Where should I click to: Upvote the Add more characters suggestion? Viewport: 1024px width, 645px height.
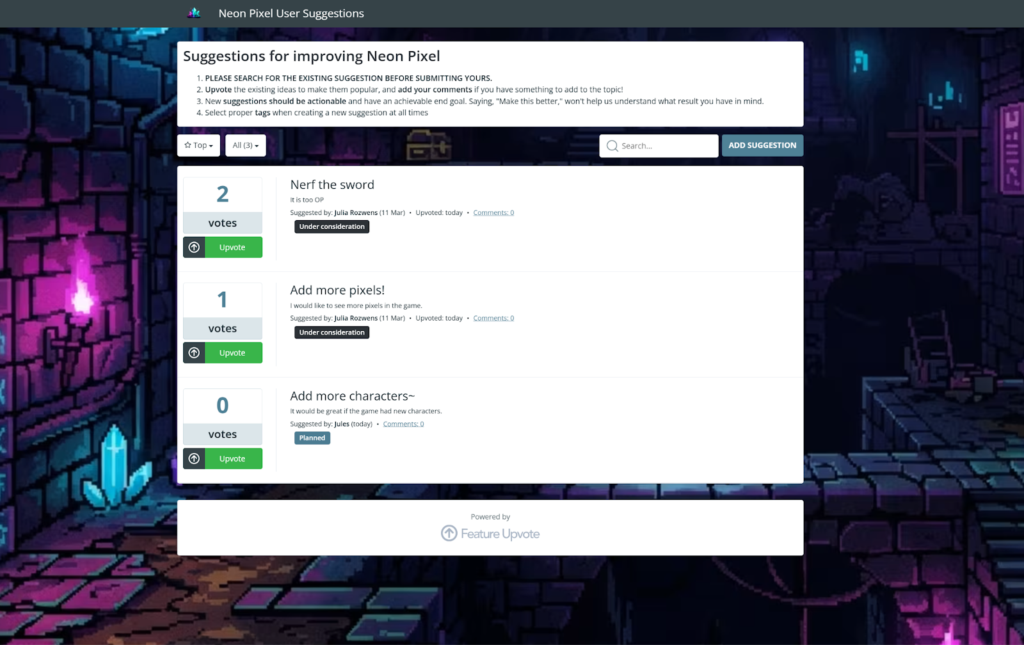(233, 459)
